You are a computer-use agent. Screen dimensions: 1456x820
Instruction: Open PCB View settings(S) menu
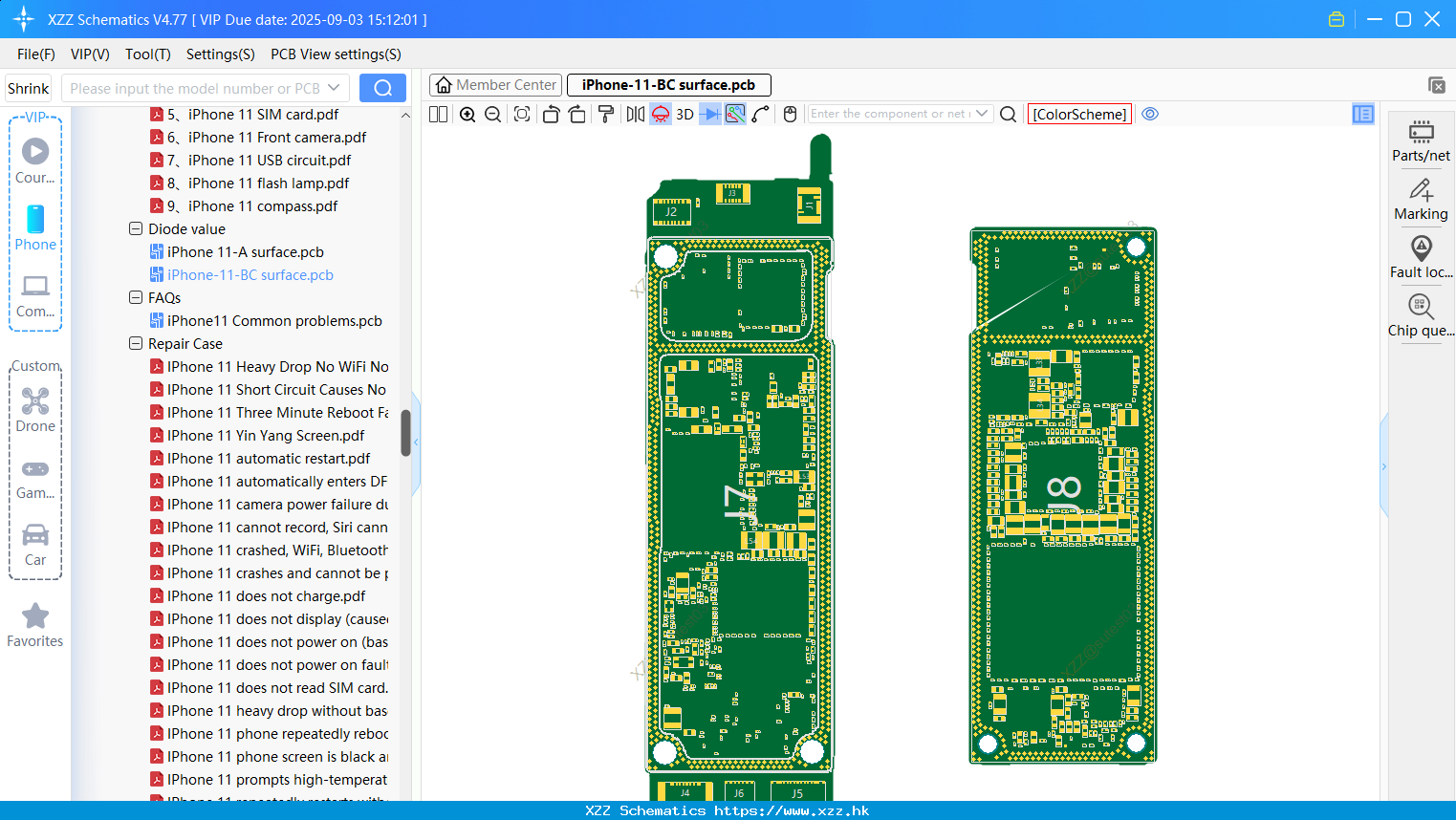pyautogui.click(x=336, y=54)
